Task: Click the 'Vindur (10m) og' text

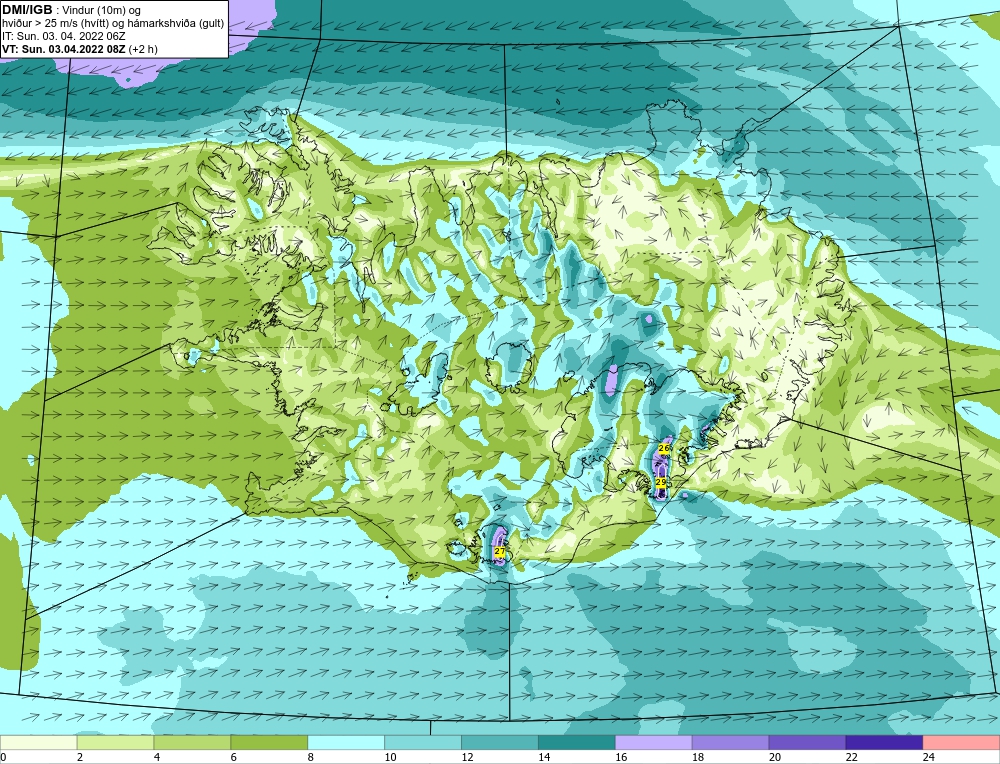Action: pyautogui.click(x=102, y=11)
